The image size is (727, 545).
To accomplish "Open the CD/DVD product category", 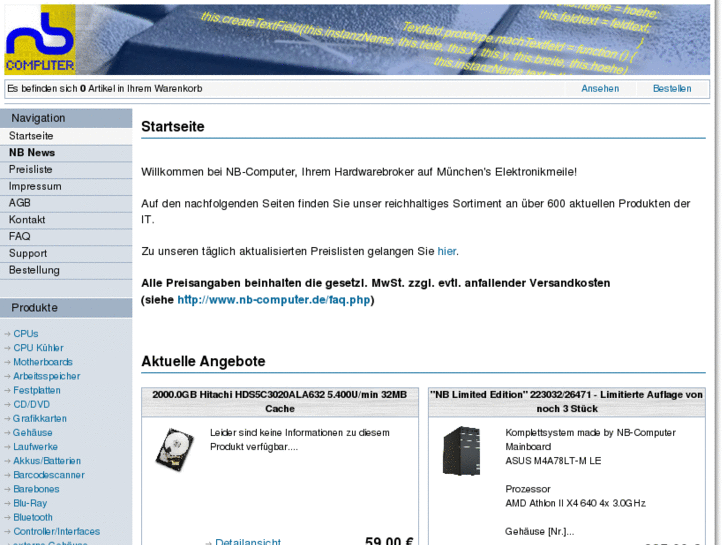I will pyautogui.click(x=31, y=404).
